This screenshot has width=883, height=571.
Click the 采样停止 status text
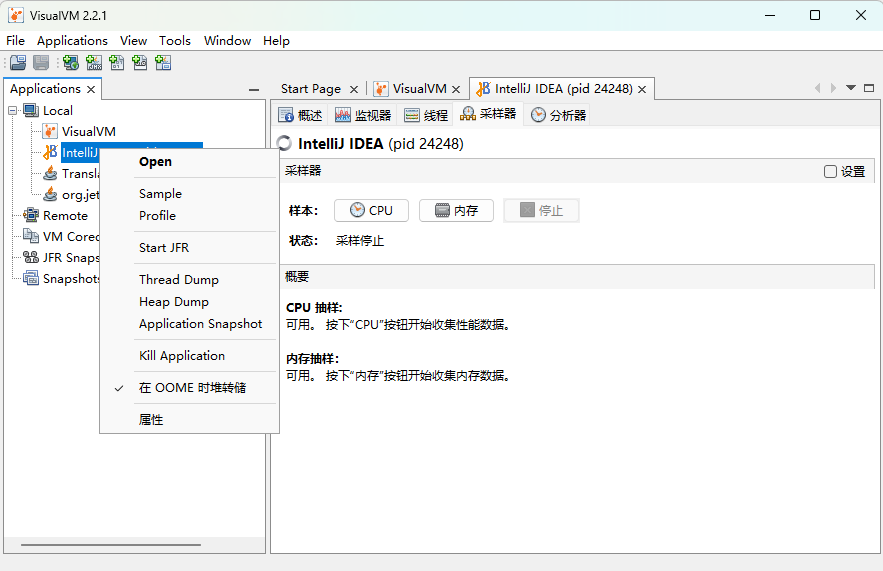pyautogui.click(x=360, y=241)
